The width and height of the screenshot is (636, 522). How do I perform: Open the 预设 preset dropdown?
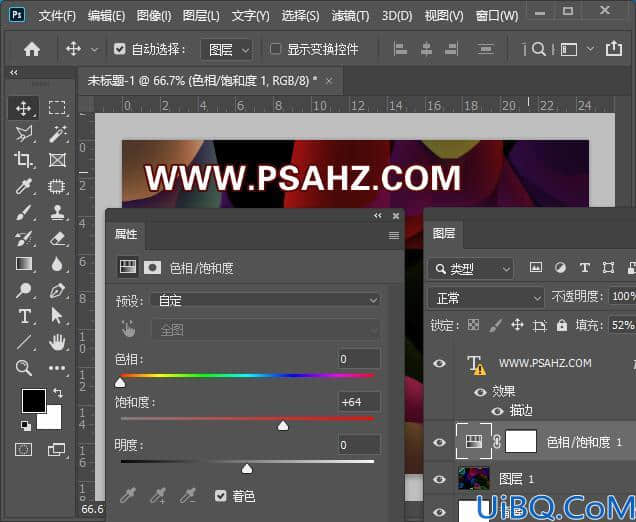coord(266,300)
